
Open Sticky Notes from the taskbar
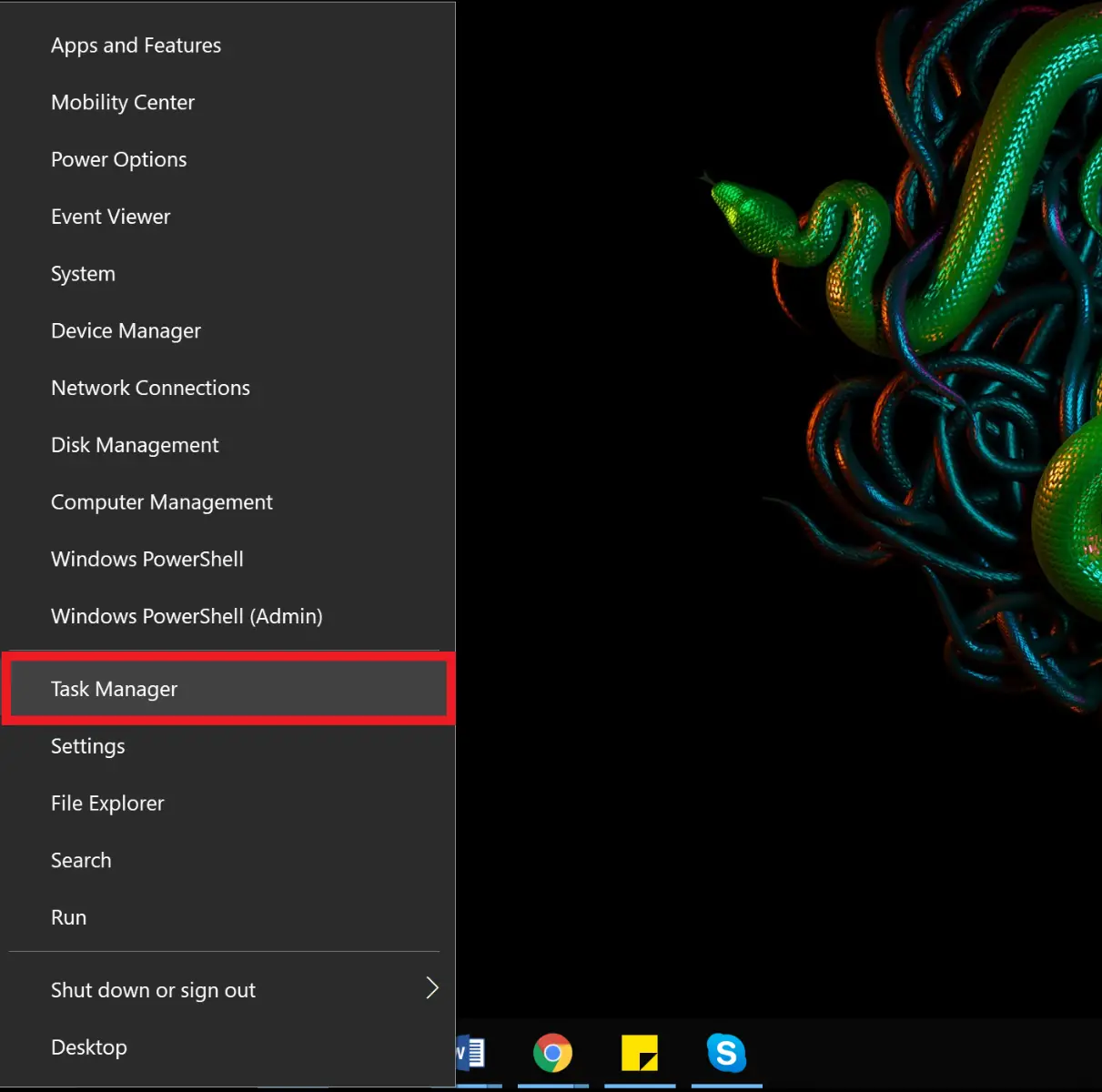pyautogui.click(x=640, y=1054)
